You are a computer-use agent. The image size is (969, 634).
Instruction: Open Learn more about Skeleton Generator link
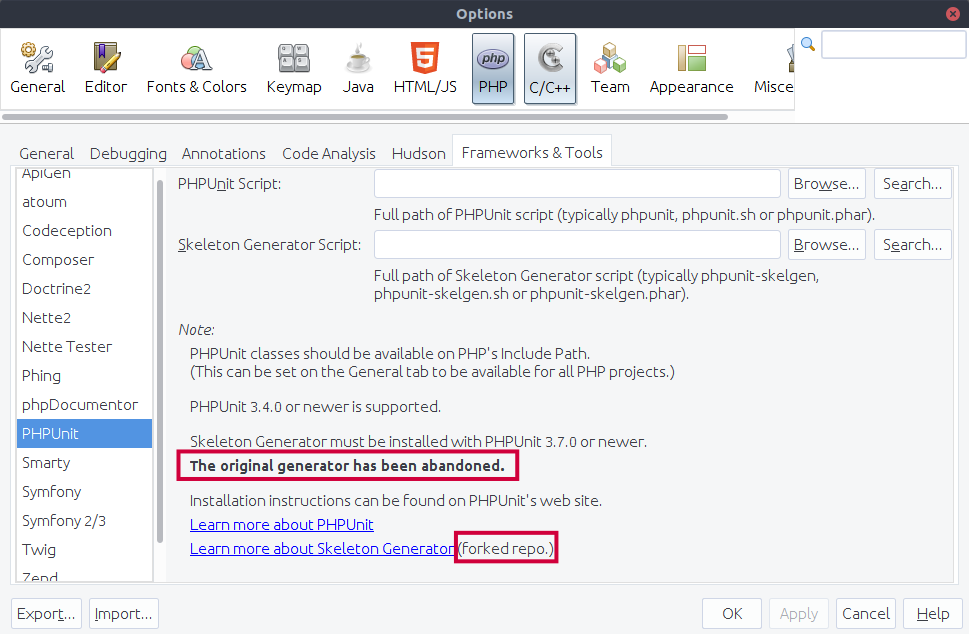pos(322,549)
